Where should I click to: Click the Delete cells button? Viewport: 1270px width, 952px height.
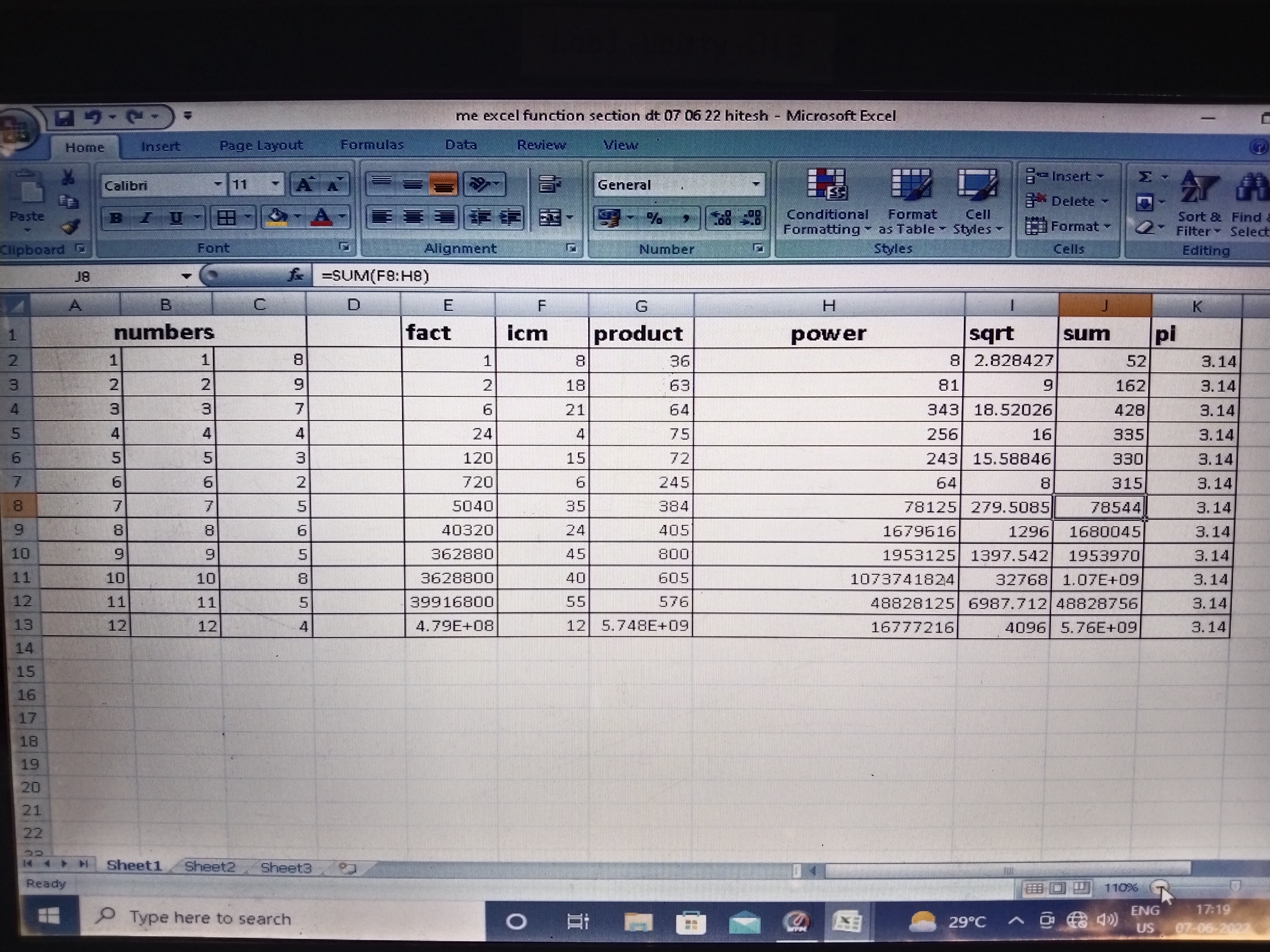coord(1067,201)
